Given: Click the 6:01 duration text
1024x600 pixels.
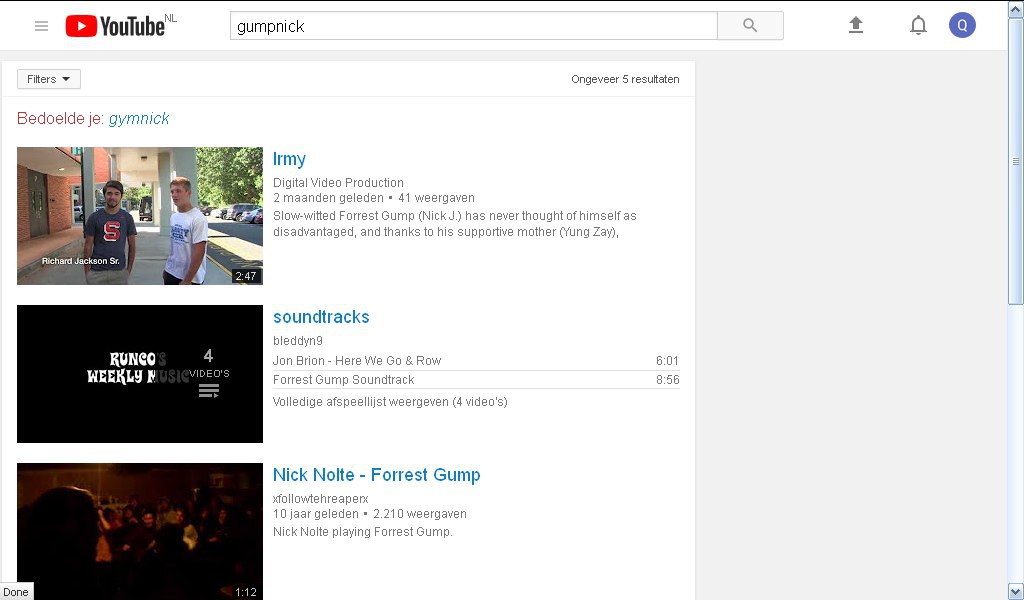Looking at the screenshot, I should (667, 360).
